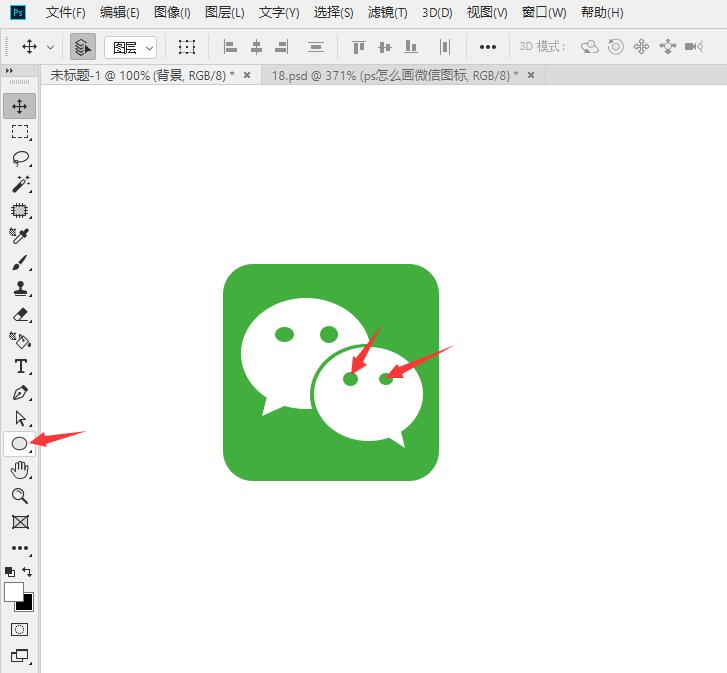Viewport: 727px width, 673px height.
Task: Expand the Move tool preset picker
Action: (51, 47)
